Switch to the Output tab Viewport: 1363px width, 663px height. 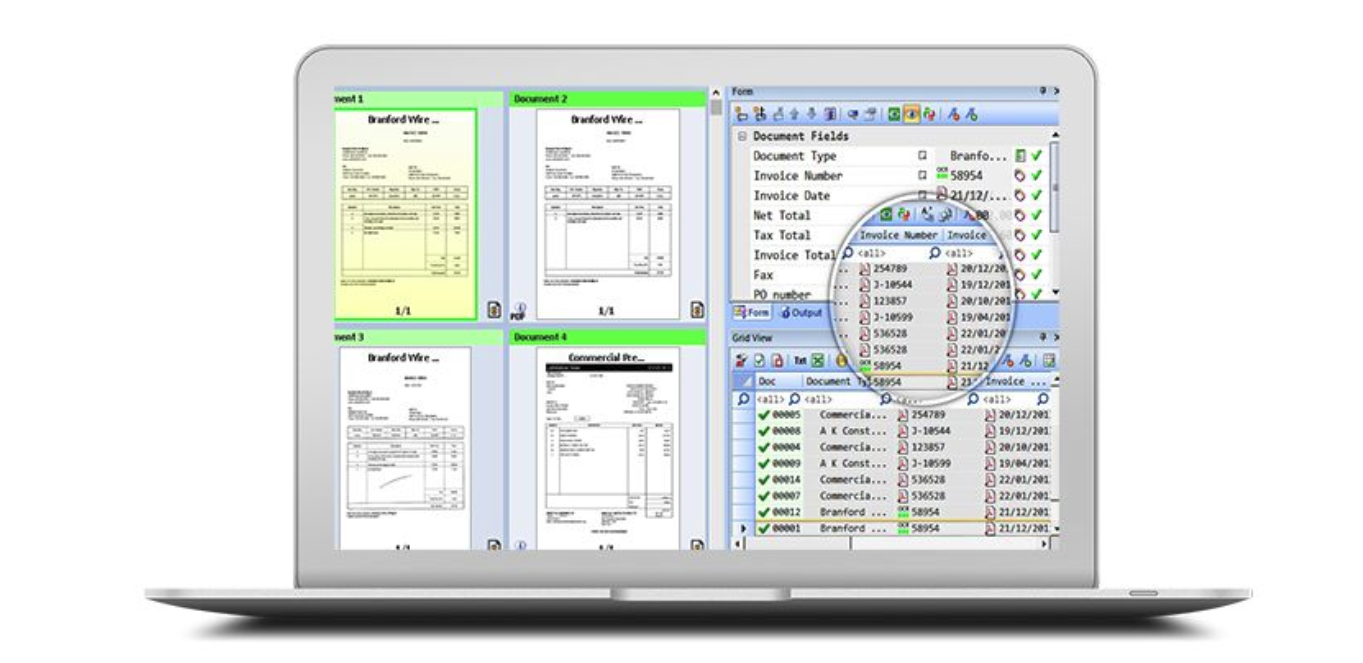[802, 312]
